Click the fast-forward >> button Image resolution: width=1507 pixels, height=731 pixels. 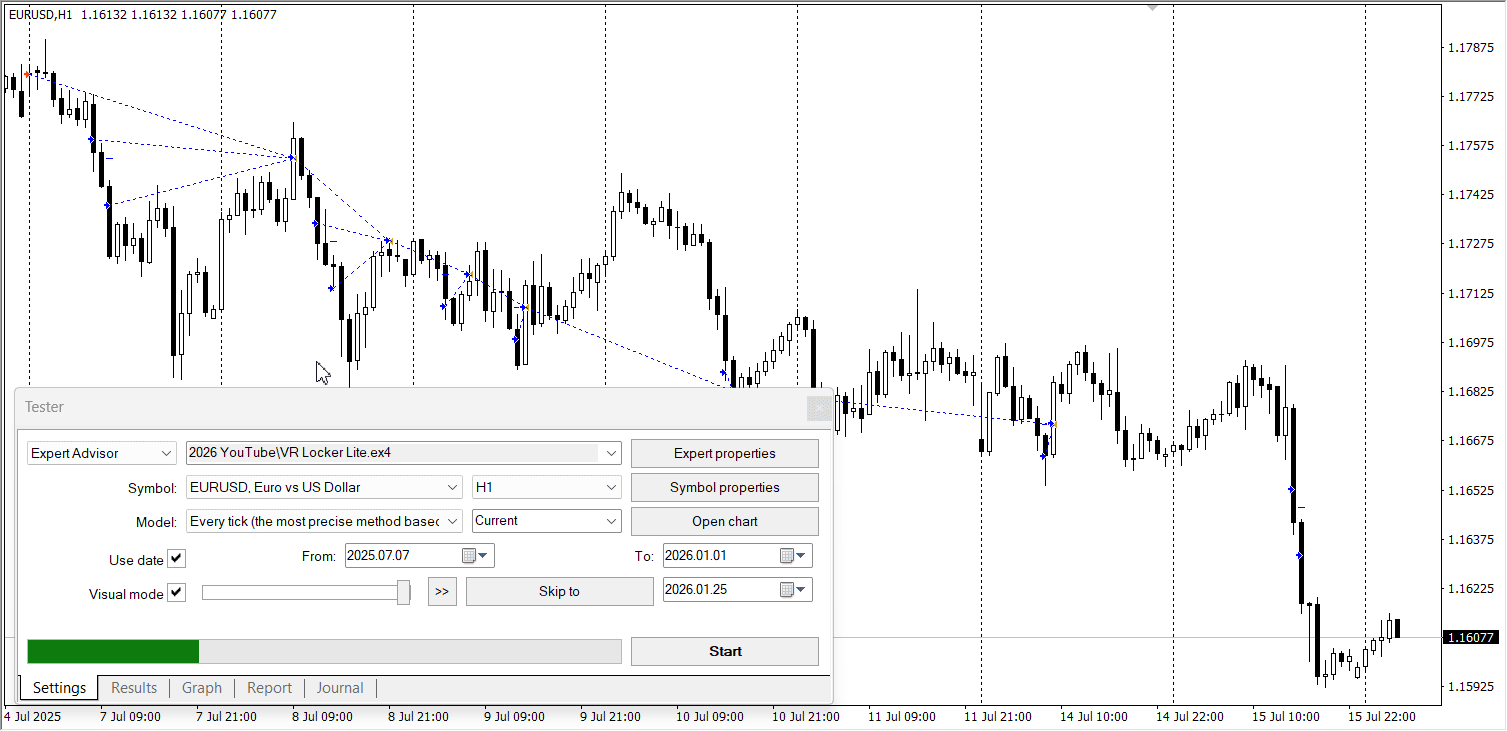pyautogui.click(x=442, y=591)
